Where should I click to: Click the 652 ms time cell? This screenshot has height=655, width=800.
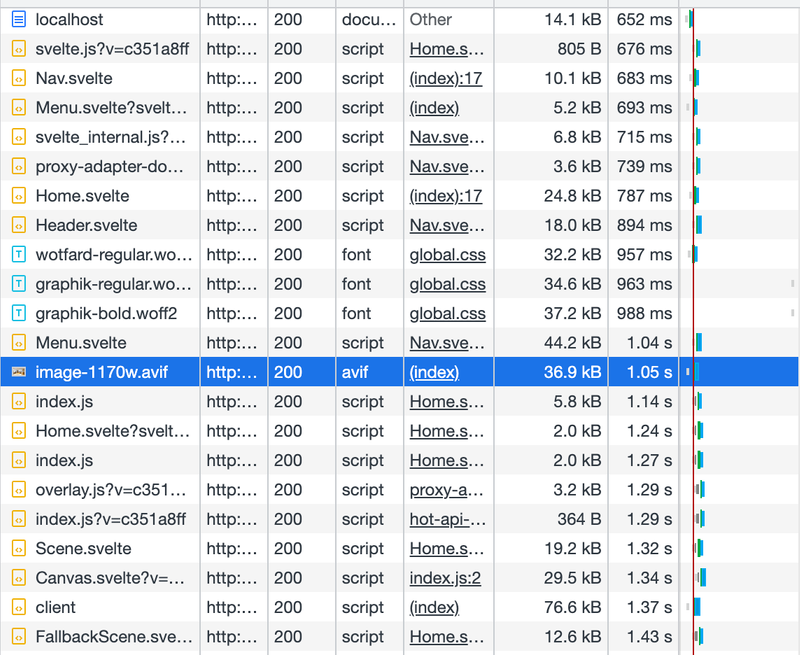pos(643,20)
